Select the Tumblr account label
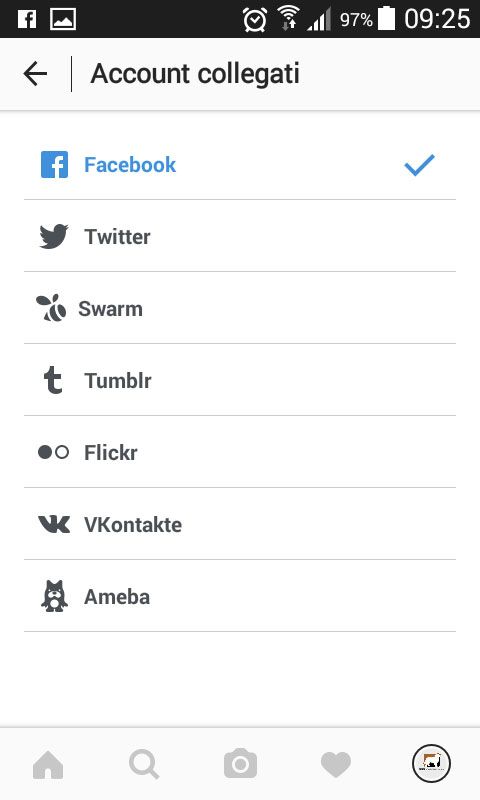The width and height of the screenshot is (480, 800). coord(118,381)
